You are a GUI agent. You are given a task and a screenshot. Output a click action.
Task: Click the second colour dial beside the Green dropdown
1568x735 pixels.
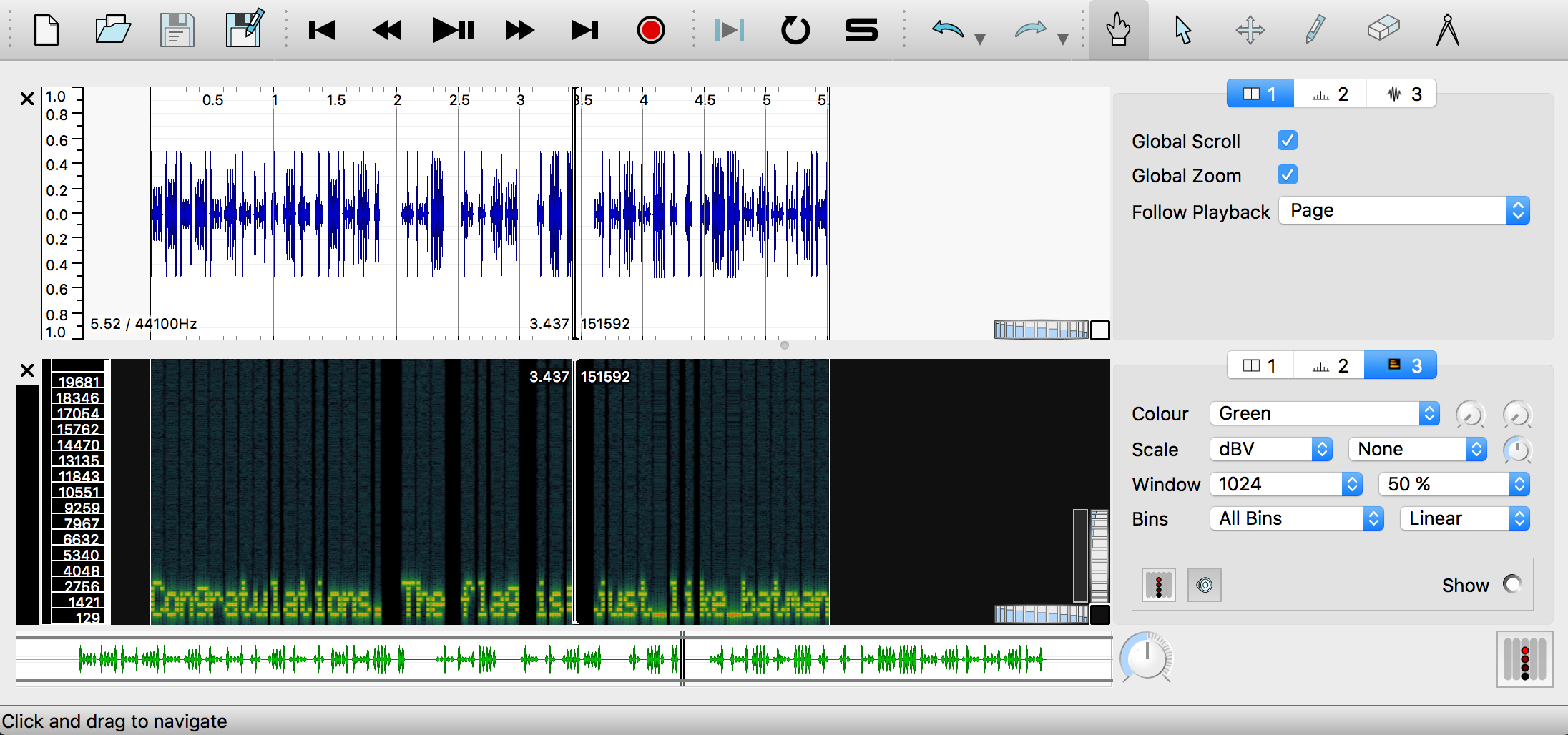(x=1517, y=414)
